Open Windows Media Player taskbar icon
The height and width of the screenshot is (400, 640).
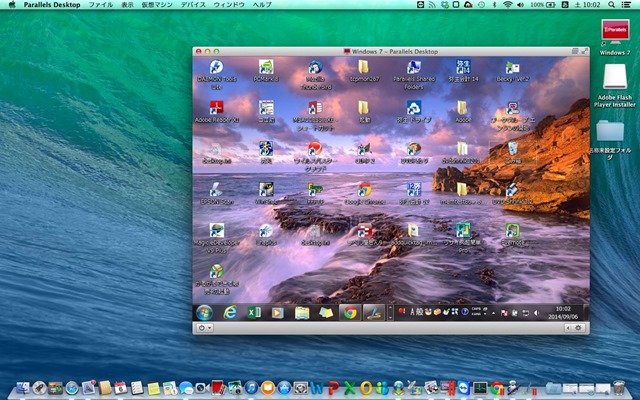[x=278, y=313]
